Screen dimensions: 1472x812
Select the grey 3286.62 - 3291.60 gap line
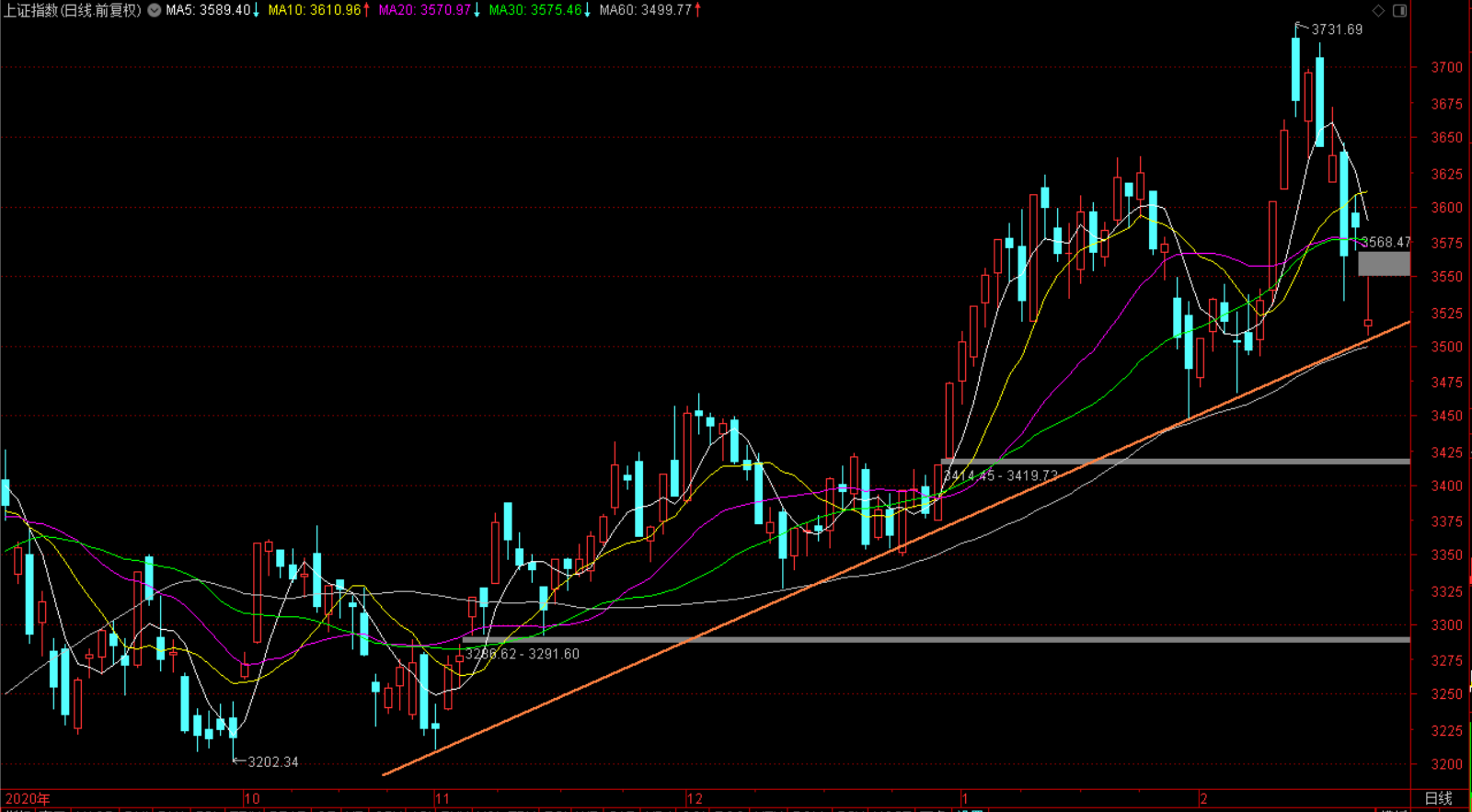pos(937,639)
